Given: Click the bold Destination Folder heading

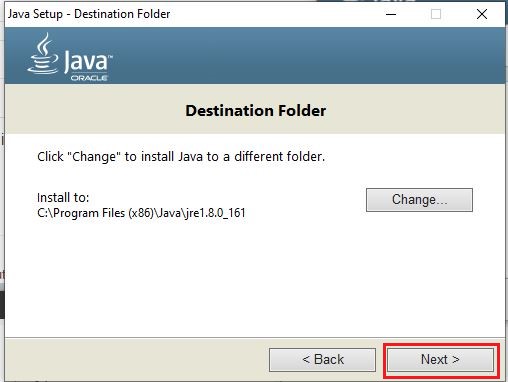Looking at the screenshot, I should pos(256,111).
